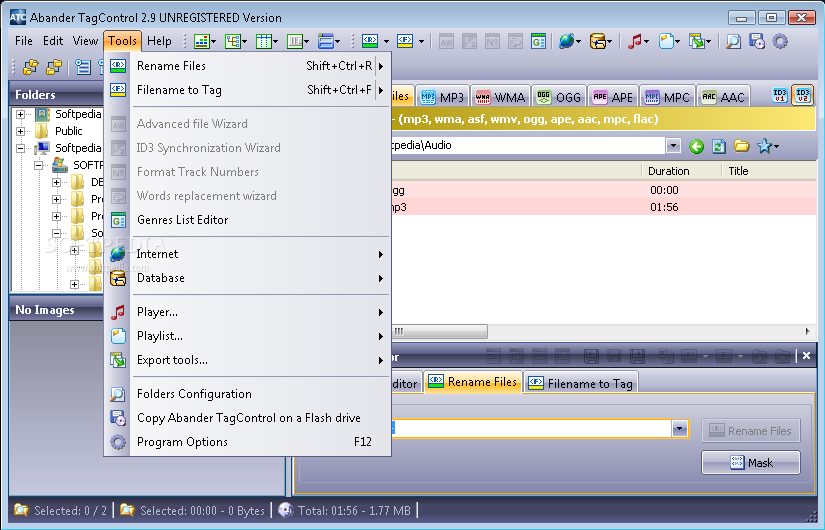This screenshot has height=530, width=825.
Task: Collapse the Softpedia computer tree node
Action: point(21,148)
